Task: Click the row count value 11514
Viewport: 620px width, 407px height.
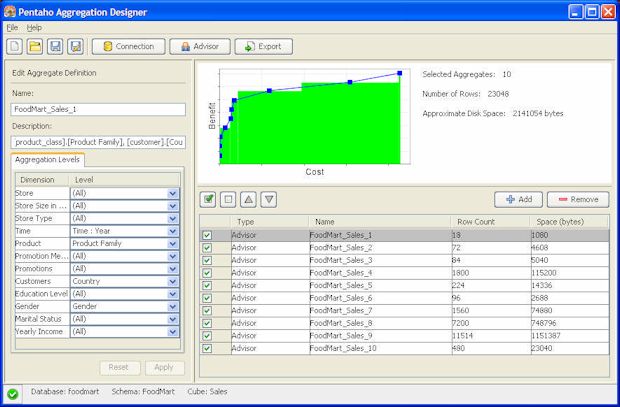Action: 462,336
